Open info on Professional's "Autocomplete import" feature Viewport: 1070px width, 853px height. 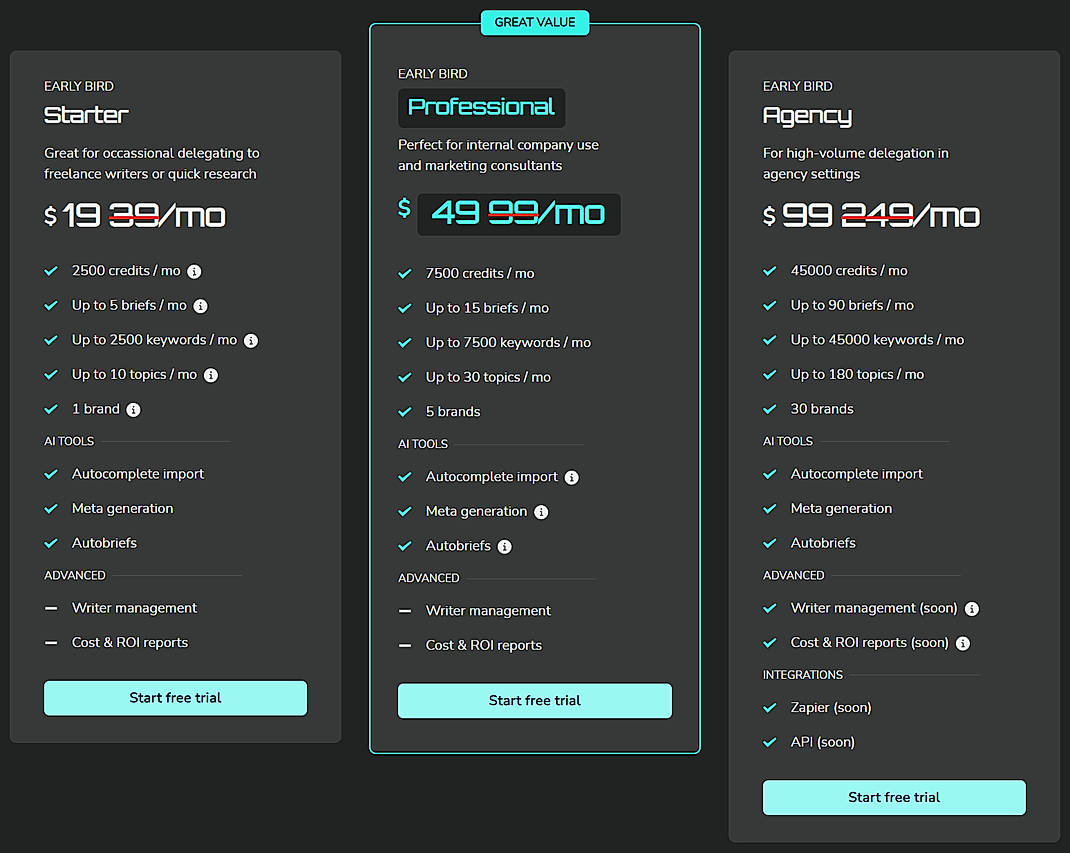point(571,477)
